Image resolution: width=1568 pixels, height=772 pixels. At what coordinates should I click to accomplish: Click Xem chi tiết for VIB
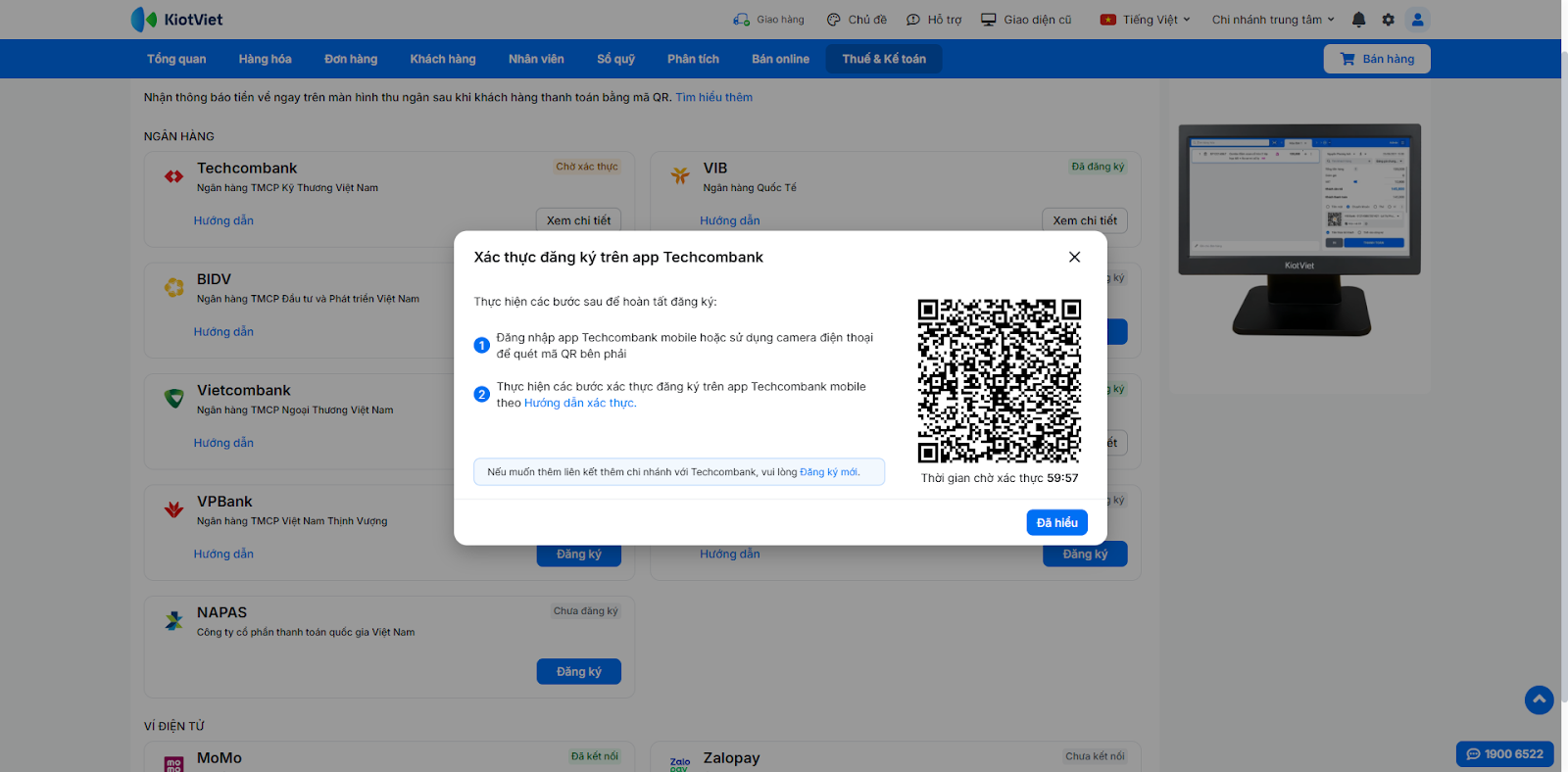tap(1085, 220)
